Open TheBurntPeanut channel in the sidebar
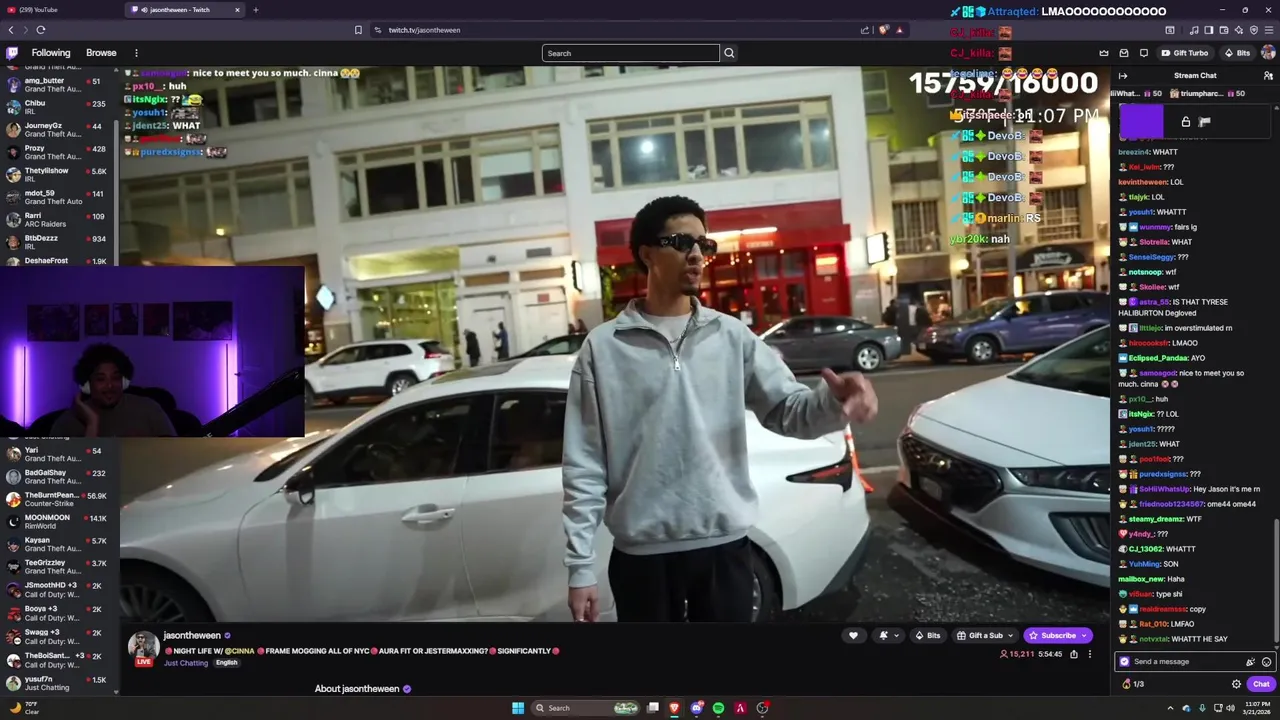 [x=60, y=499]
